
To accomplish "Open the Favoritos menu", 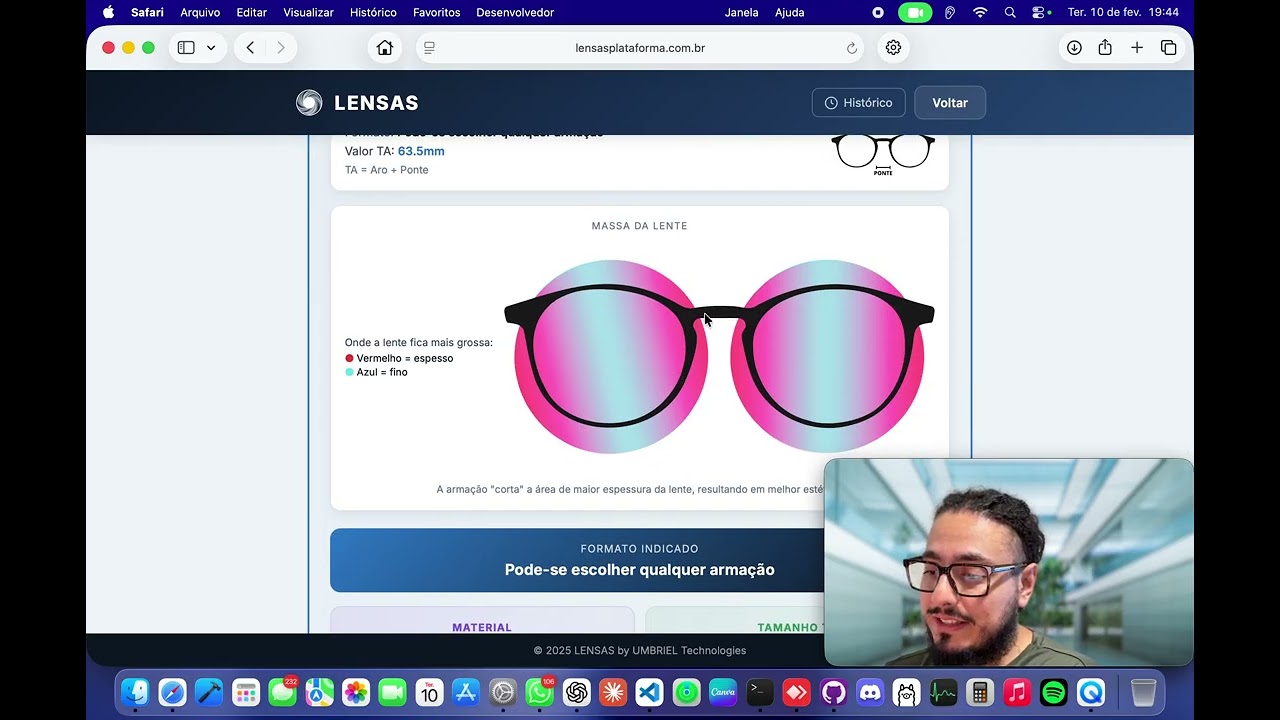I will pos(437,12).
